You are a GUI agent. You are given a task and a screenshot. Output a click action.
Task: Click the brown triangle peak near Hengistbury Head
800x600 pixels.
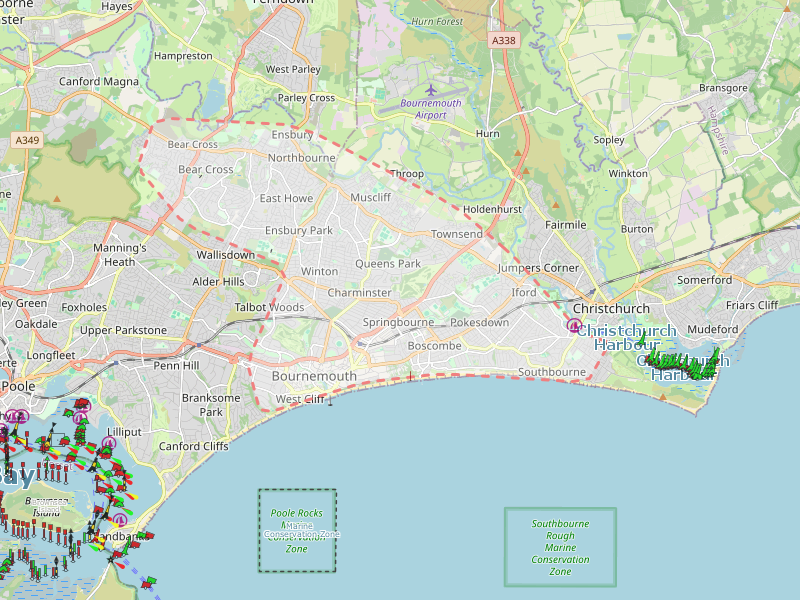coord(662,396)
